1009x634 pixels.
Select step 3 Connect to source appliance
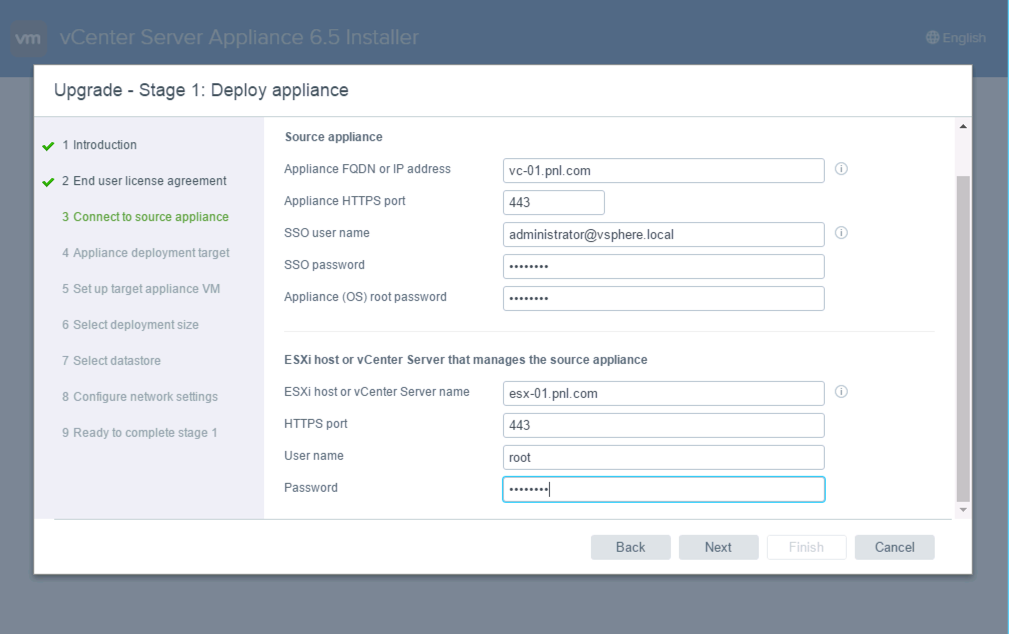click(x=145, y=217)
